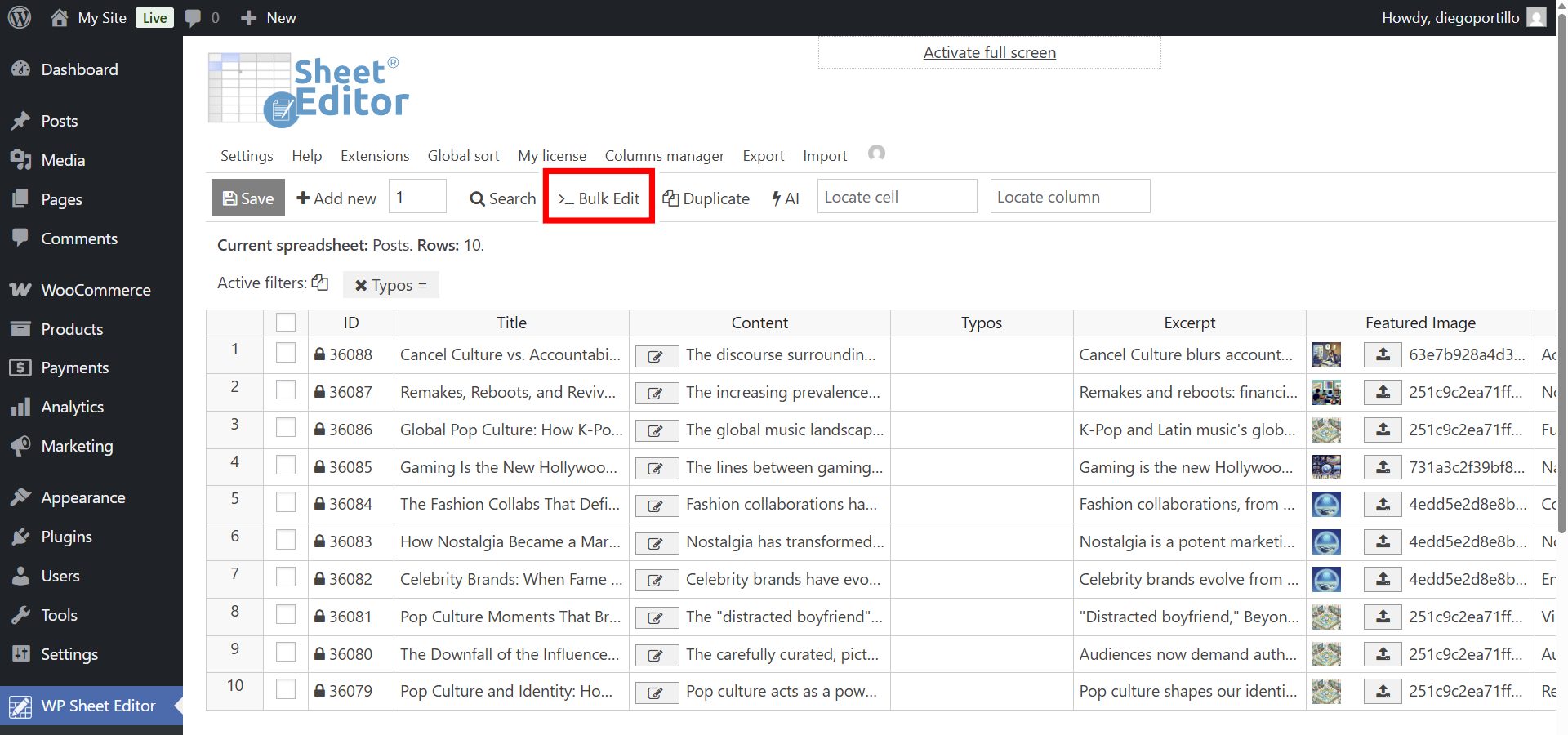The height and width of the screenshot is (735, 1568).
Task: Remove the Typos active filter
Action: 361,285
